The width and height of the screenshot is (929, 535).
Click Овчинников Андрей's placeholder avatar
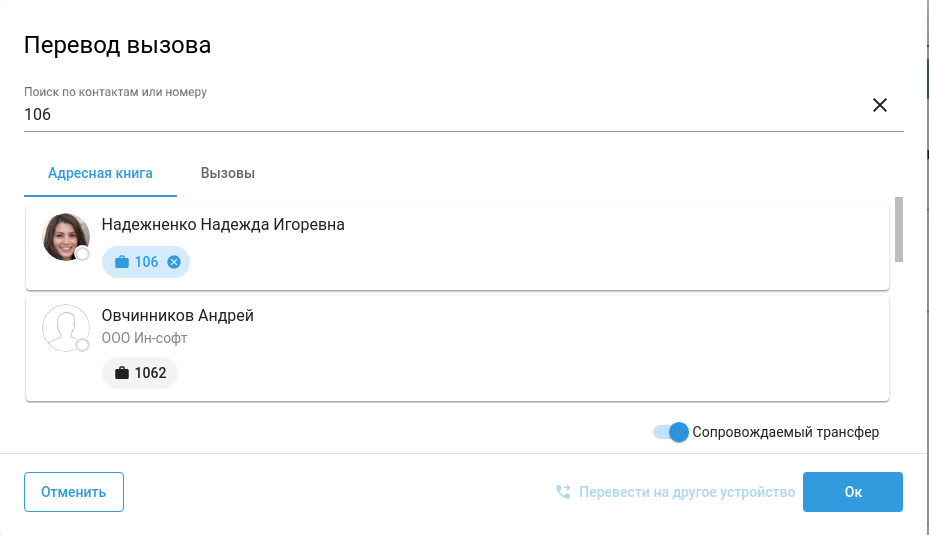tap(65, 327)
